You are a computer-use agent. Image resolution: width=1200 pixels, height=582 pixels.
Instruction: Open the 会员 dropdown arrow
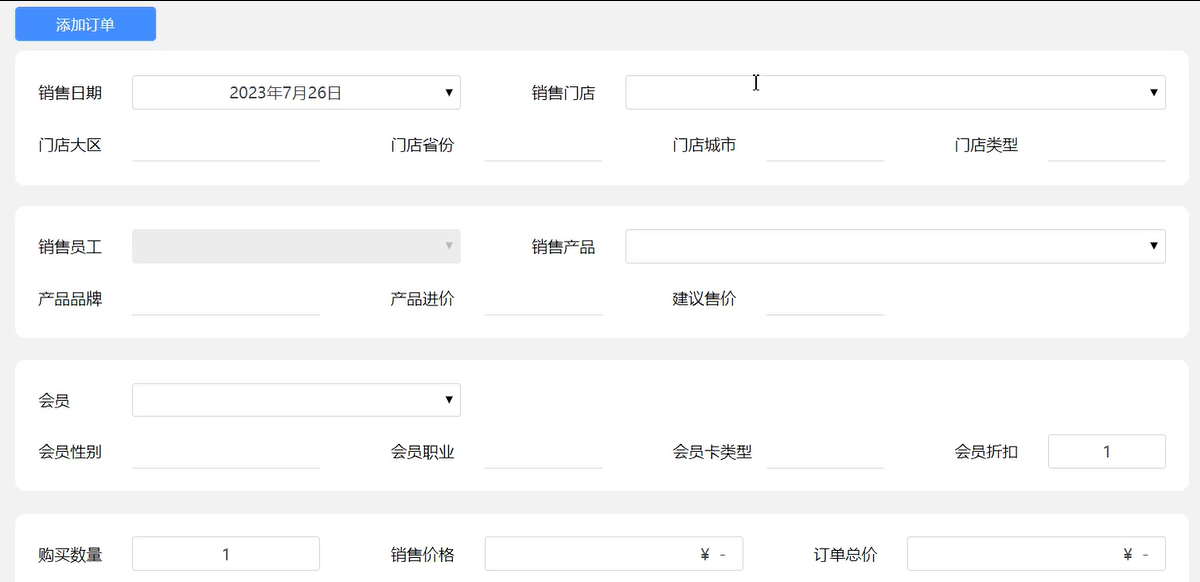point(449,400)
